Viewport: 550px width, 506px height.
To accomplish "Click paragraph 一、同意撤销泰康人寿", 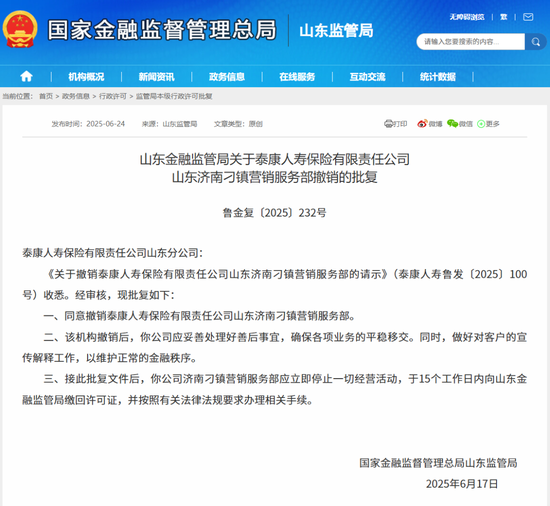I will coord(199,316).
